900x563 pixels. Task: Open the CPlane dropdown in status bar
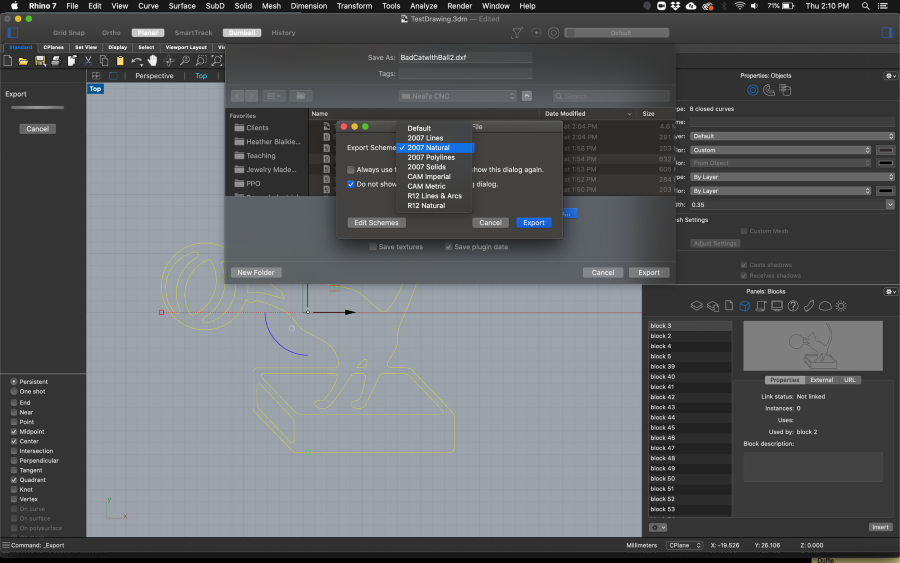(x=685, y=545)
